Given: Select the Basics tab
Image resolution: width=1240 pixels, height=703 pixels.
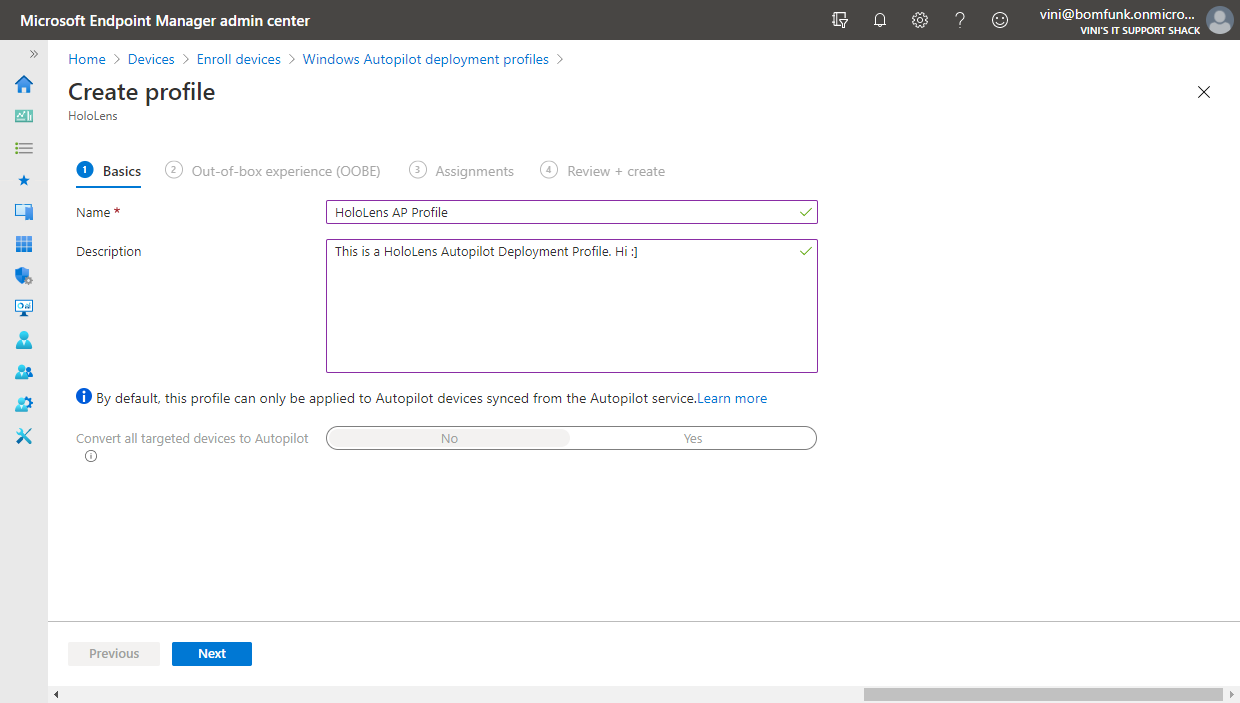Looking at the screenshot, I should [109, 171].
